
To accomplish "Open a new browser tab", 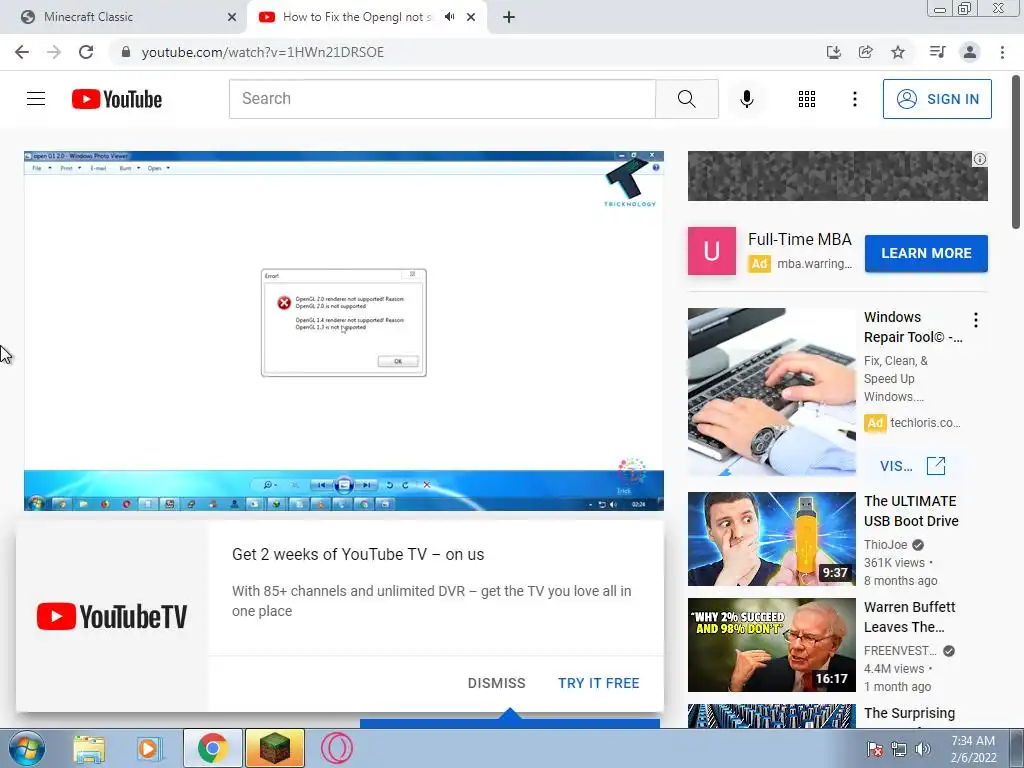I will point(509,17).
